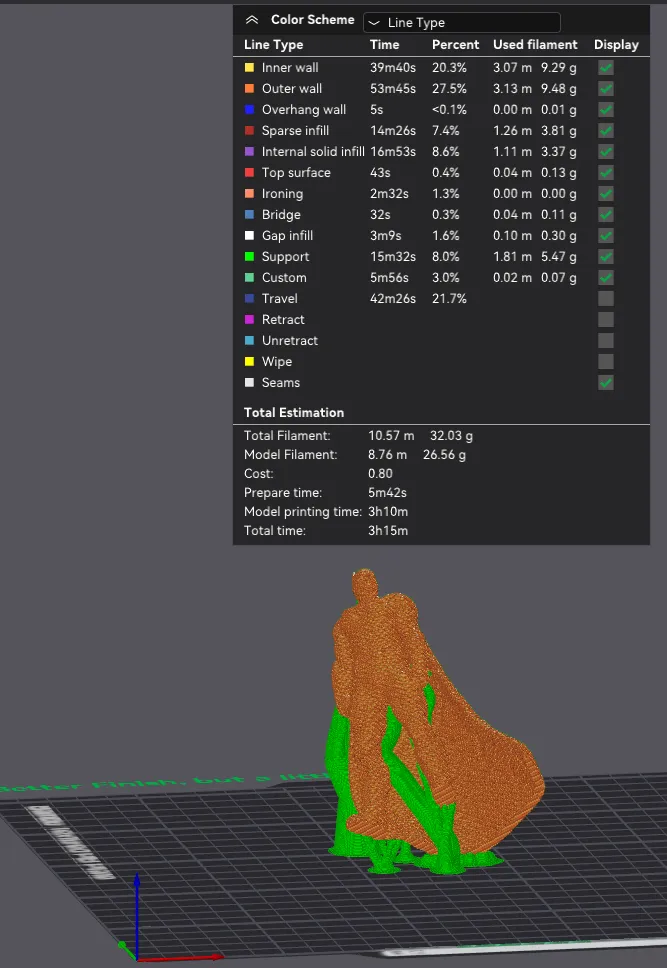
Task: Enable Wipe display checkbox
Action: pyautogui.click(x=606, y=362)
